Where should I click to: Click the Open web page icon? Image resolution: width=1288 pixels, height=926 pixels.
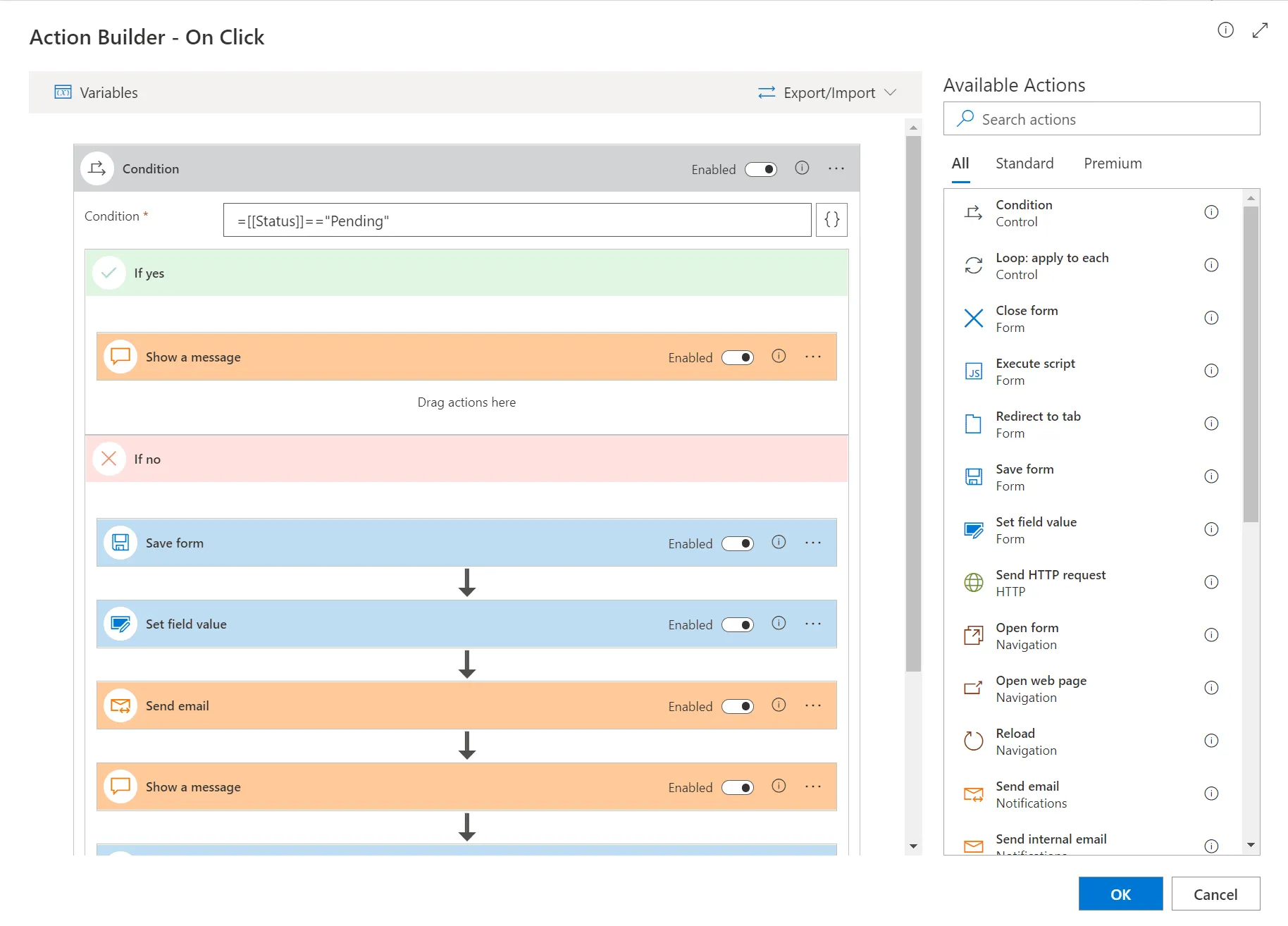[x=973, y=689]
